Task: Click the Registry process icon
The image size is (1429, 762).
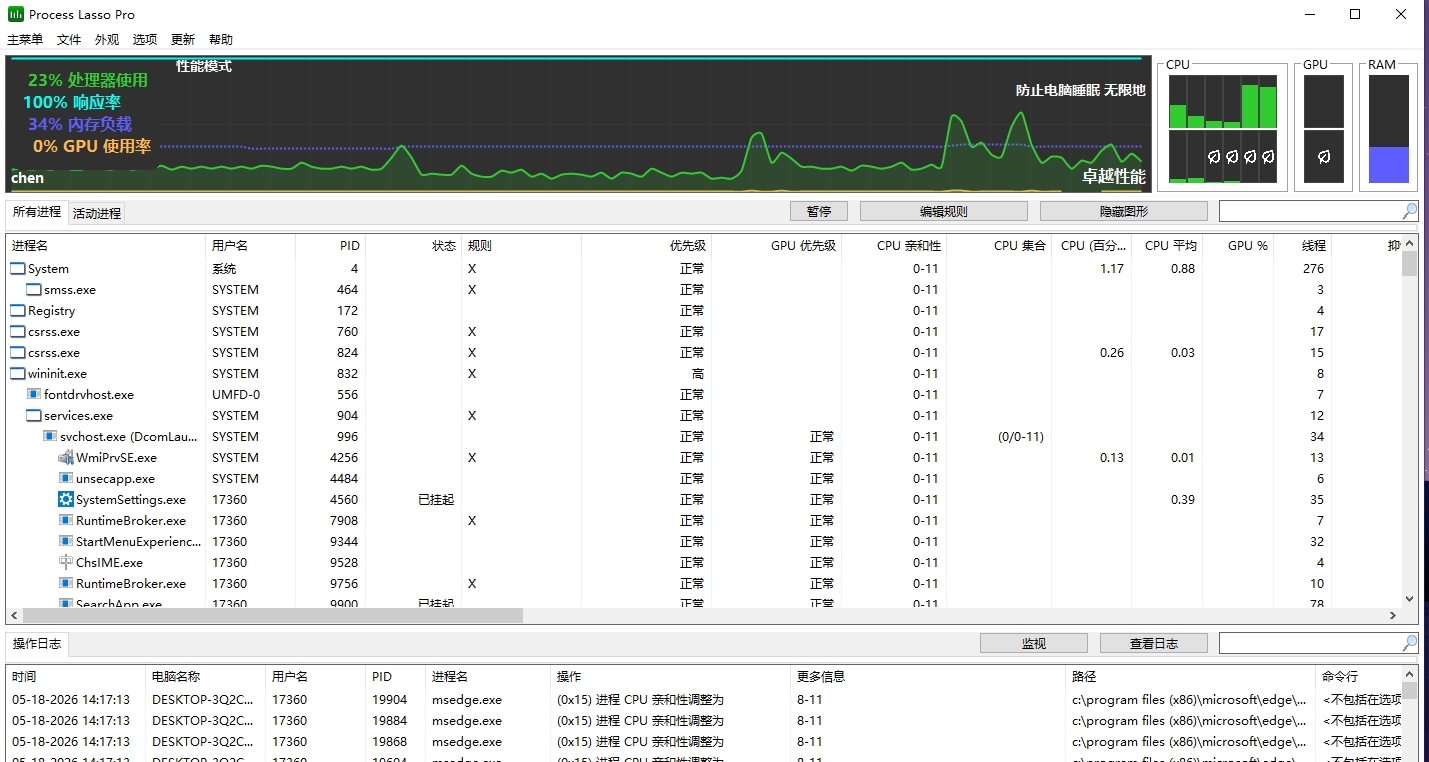Action: tap(17, 311)
